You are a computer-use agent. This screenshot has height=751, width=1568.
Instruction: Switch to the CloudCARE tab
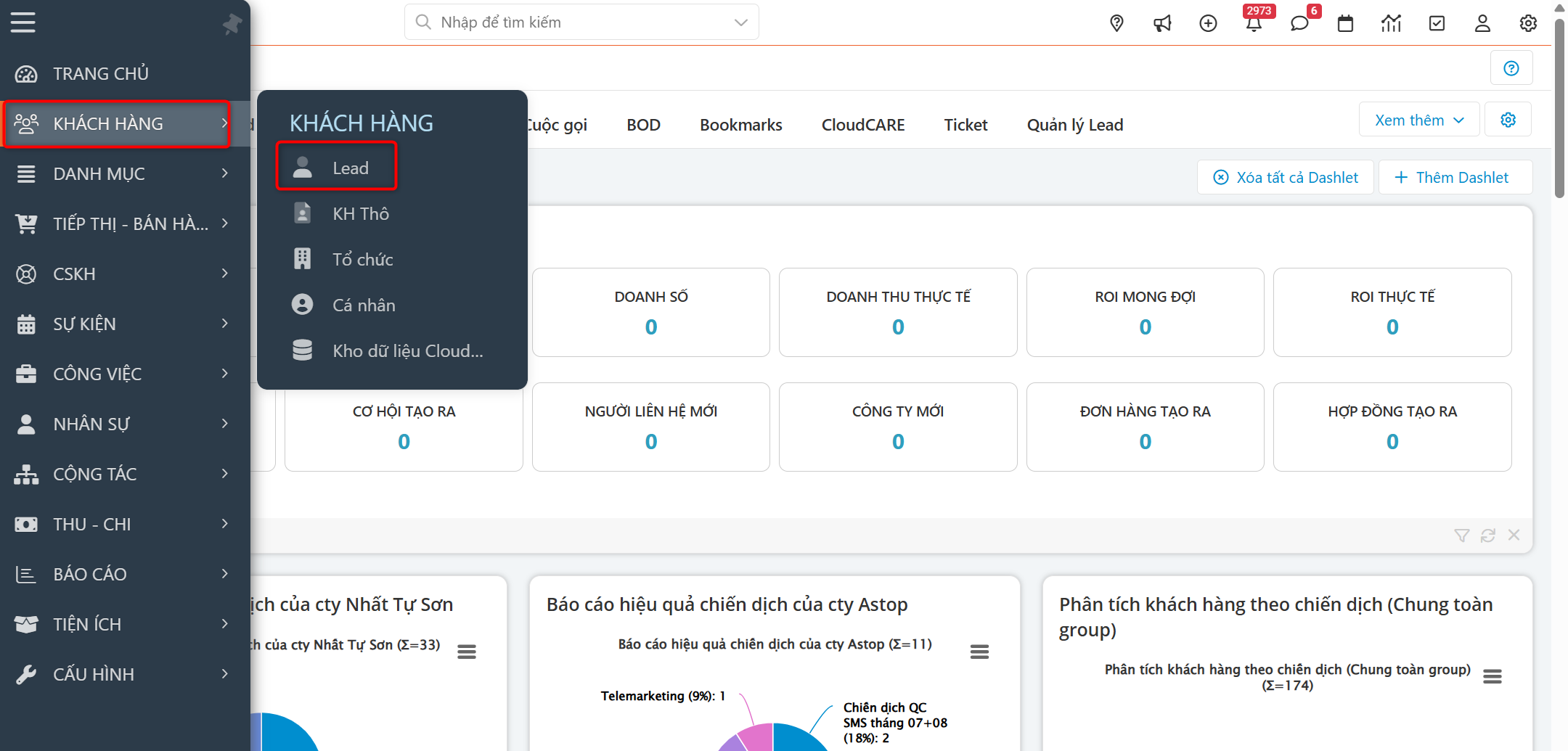[x=862, y=125]
